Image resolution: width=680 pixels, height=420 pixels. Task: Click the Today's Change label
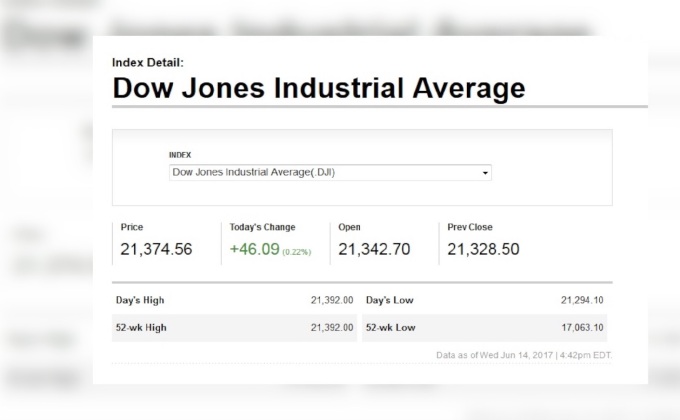(x=262, y=227)
